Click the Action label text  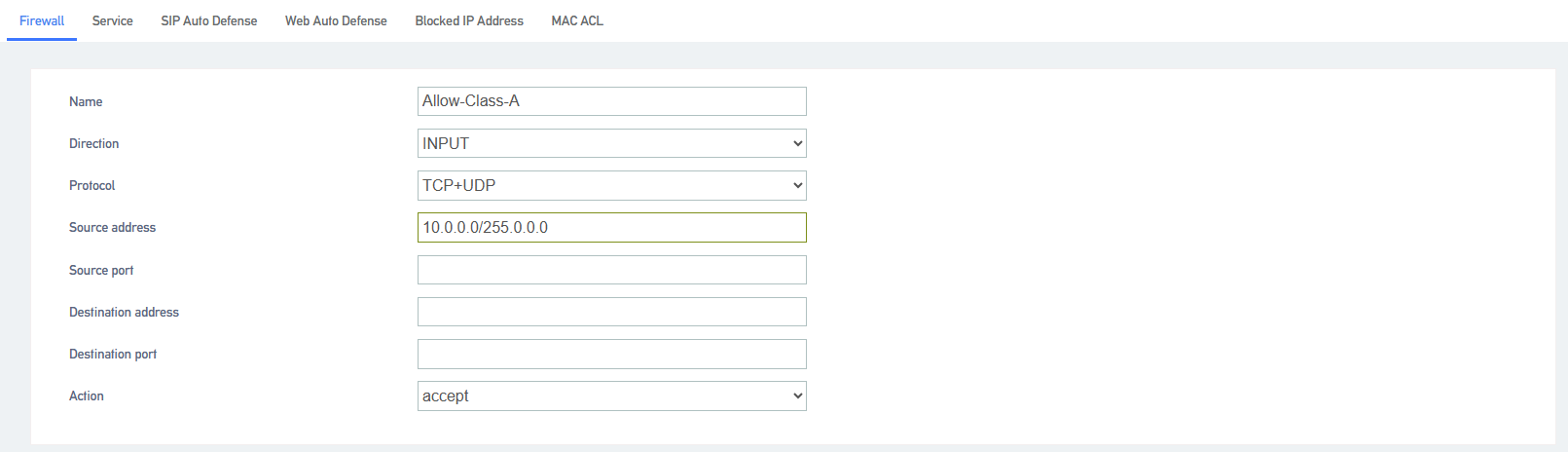(x=87, y=395)
